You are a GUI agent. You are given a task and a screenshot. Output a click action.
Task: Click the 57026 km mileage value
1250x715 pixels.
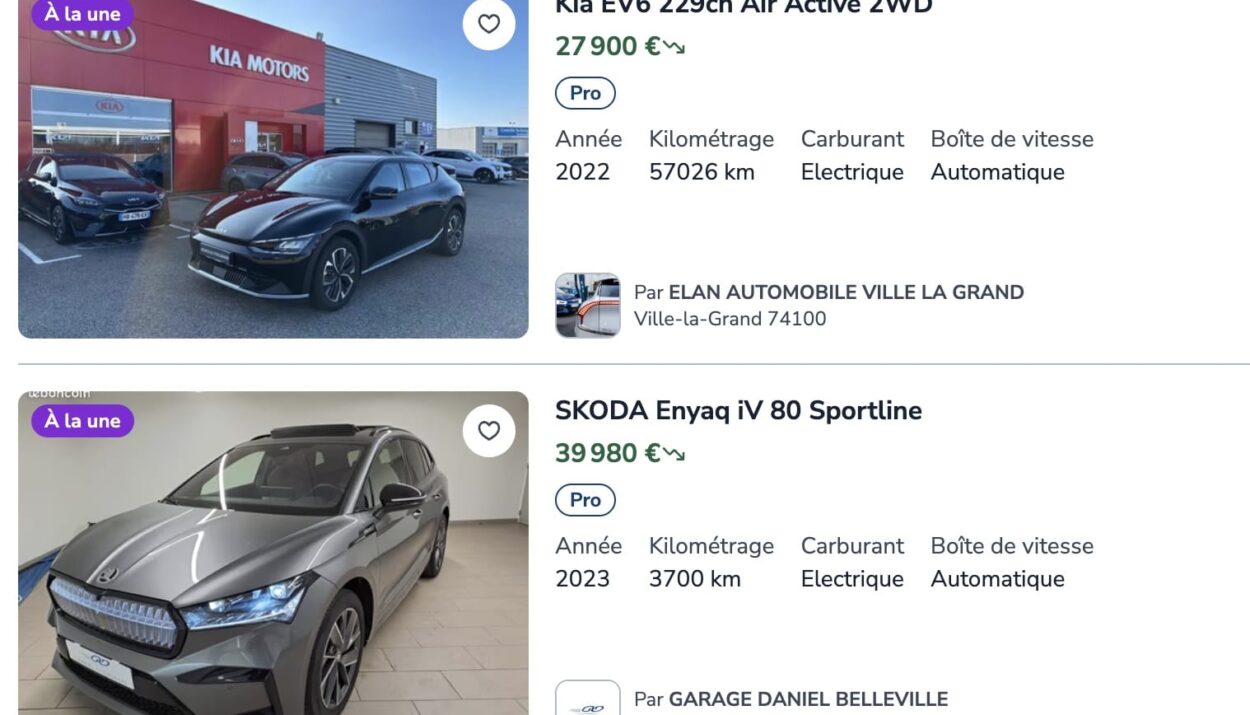tap(702, 172)
